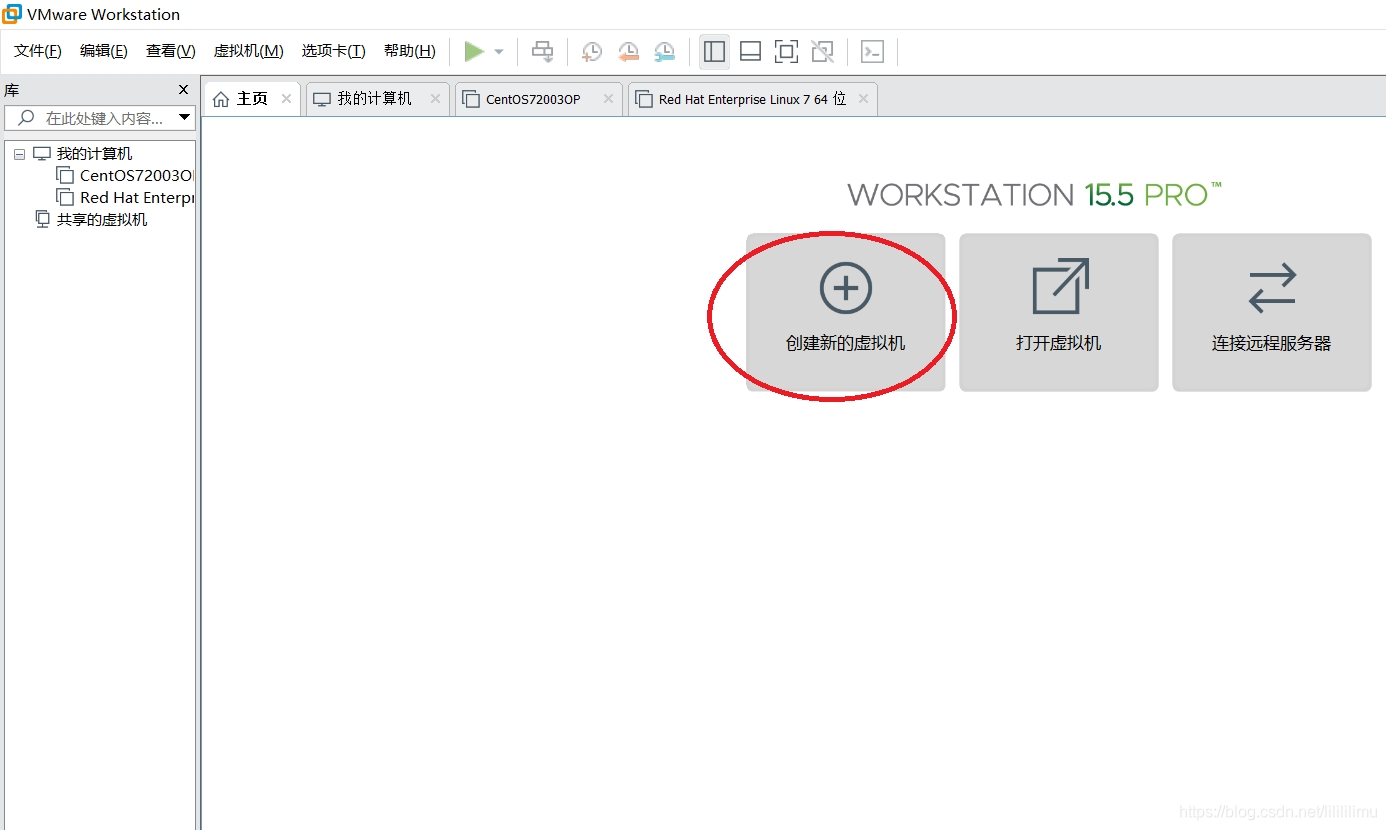The width and height of the screenshot is (1386, 830).
Task: Open the 文件(F) menu
Action: (x=38, y=51)
